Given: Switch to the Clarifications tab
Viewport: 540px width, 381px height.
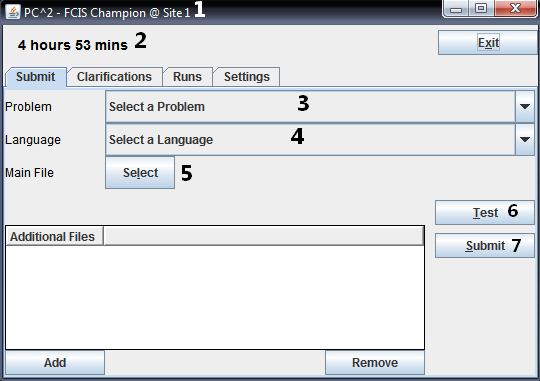Looking at the screenshot, I should point(114,76).
